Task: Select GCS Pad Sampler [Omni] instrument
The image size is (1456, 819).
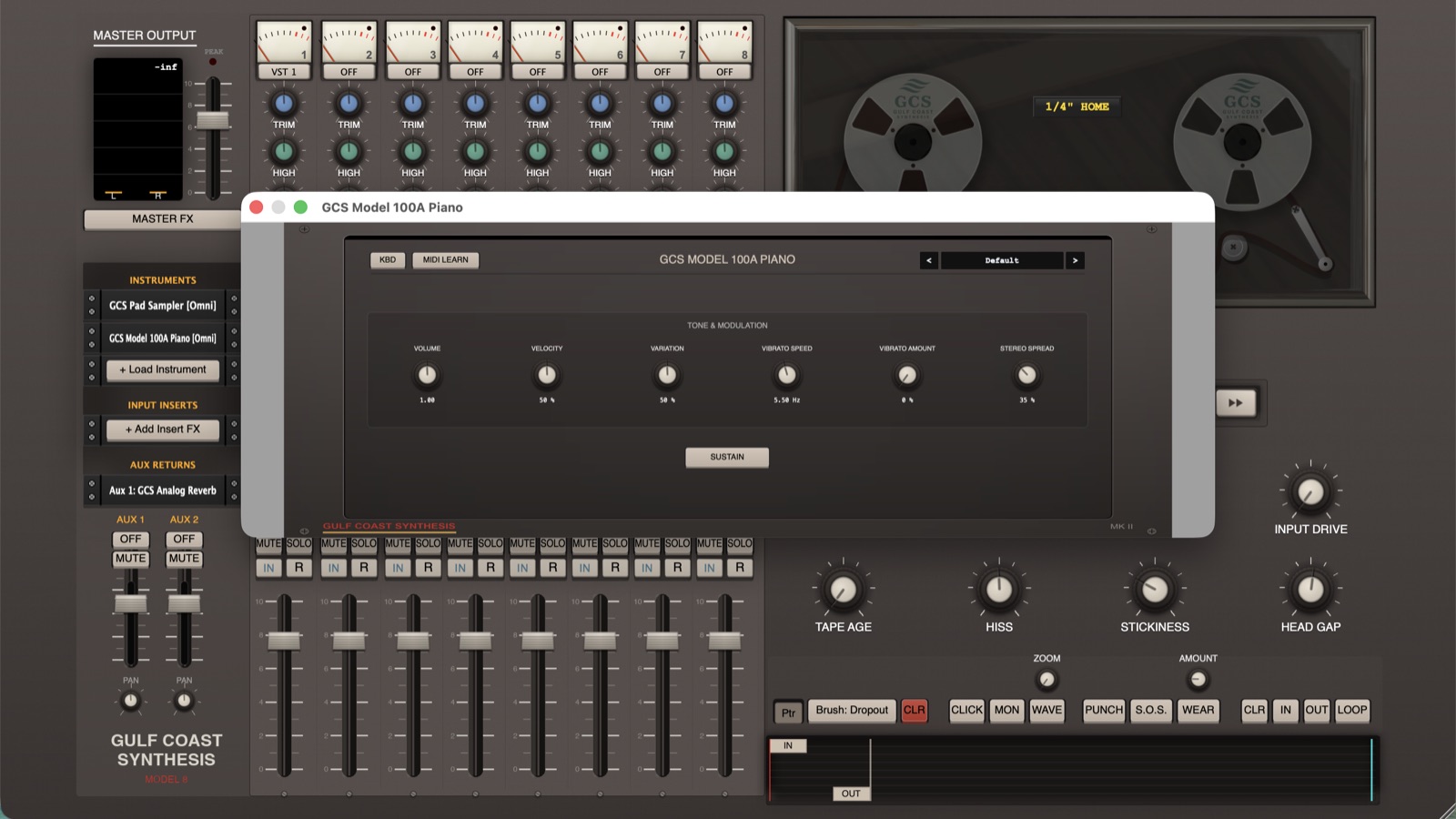Action: tap(162, 306)
